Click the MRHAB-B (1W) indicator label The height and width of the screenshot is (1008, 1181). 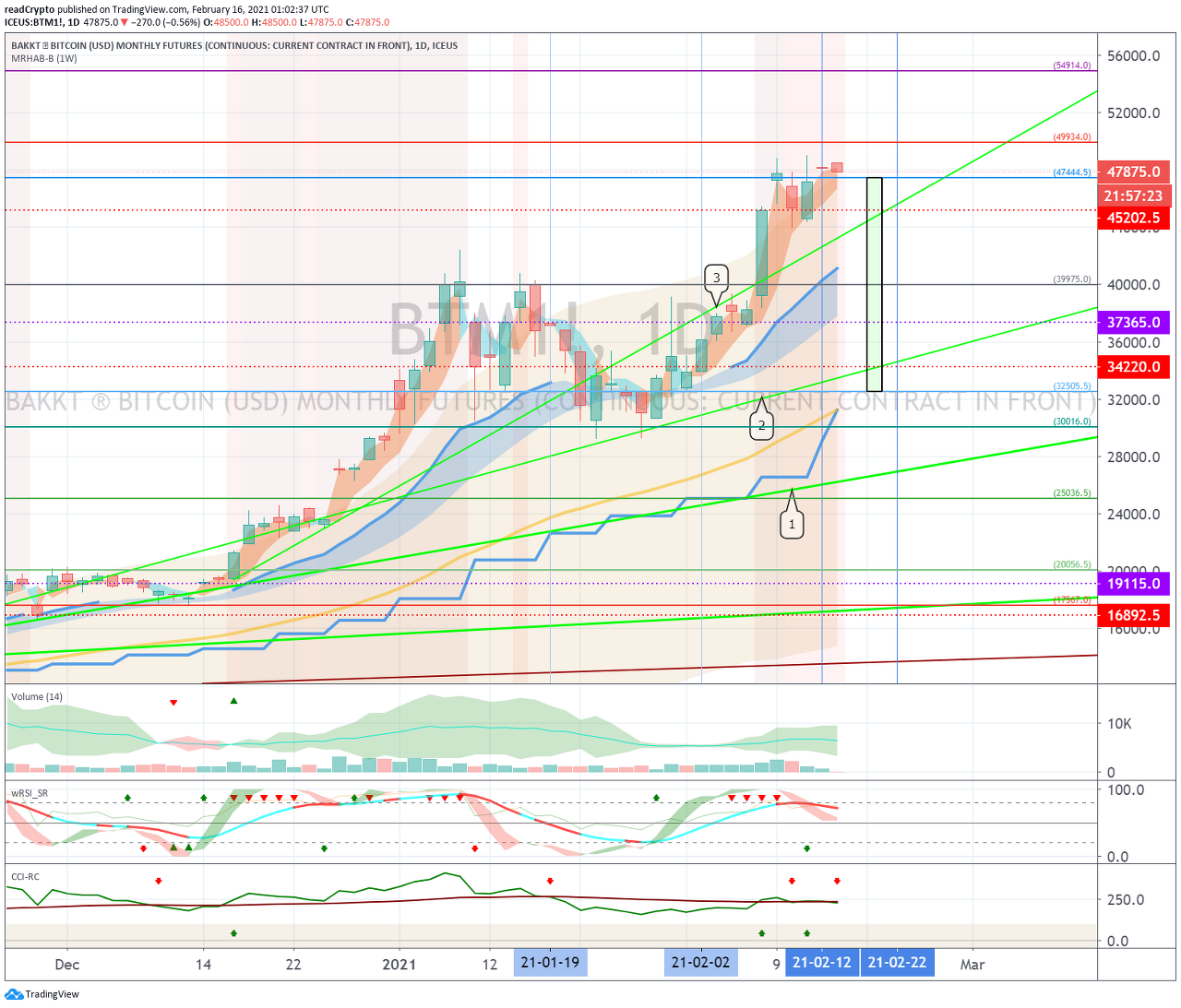pyautogui.click(x=44, y=58)
